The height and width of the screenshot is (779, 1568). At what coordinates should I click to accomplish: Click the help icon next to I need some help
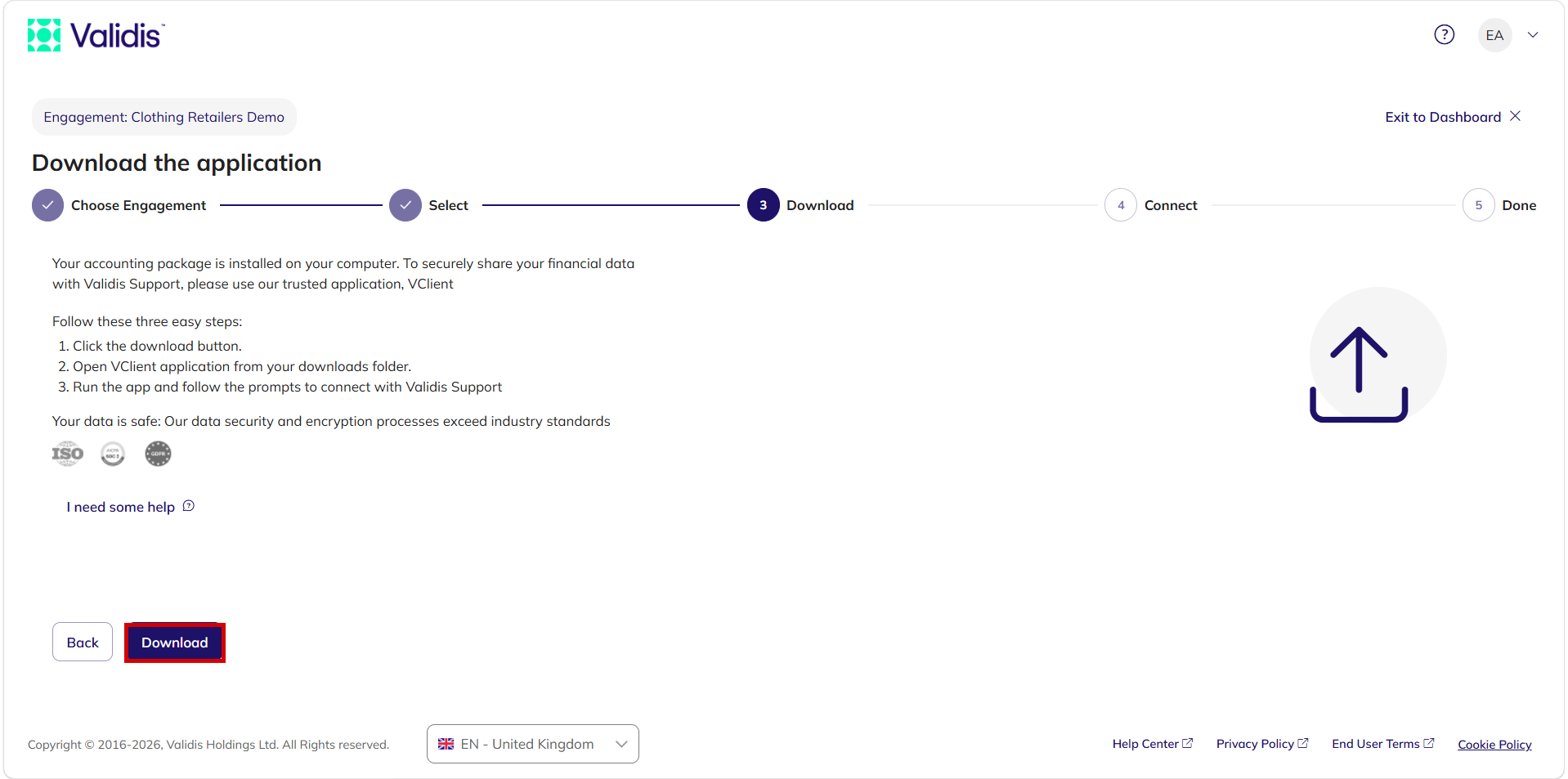(x=188, y=506)
